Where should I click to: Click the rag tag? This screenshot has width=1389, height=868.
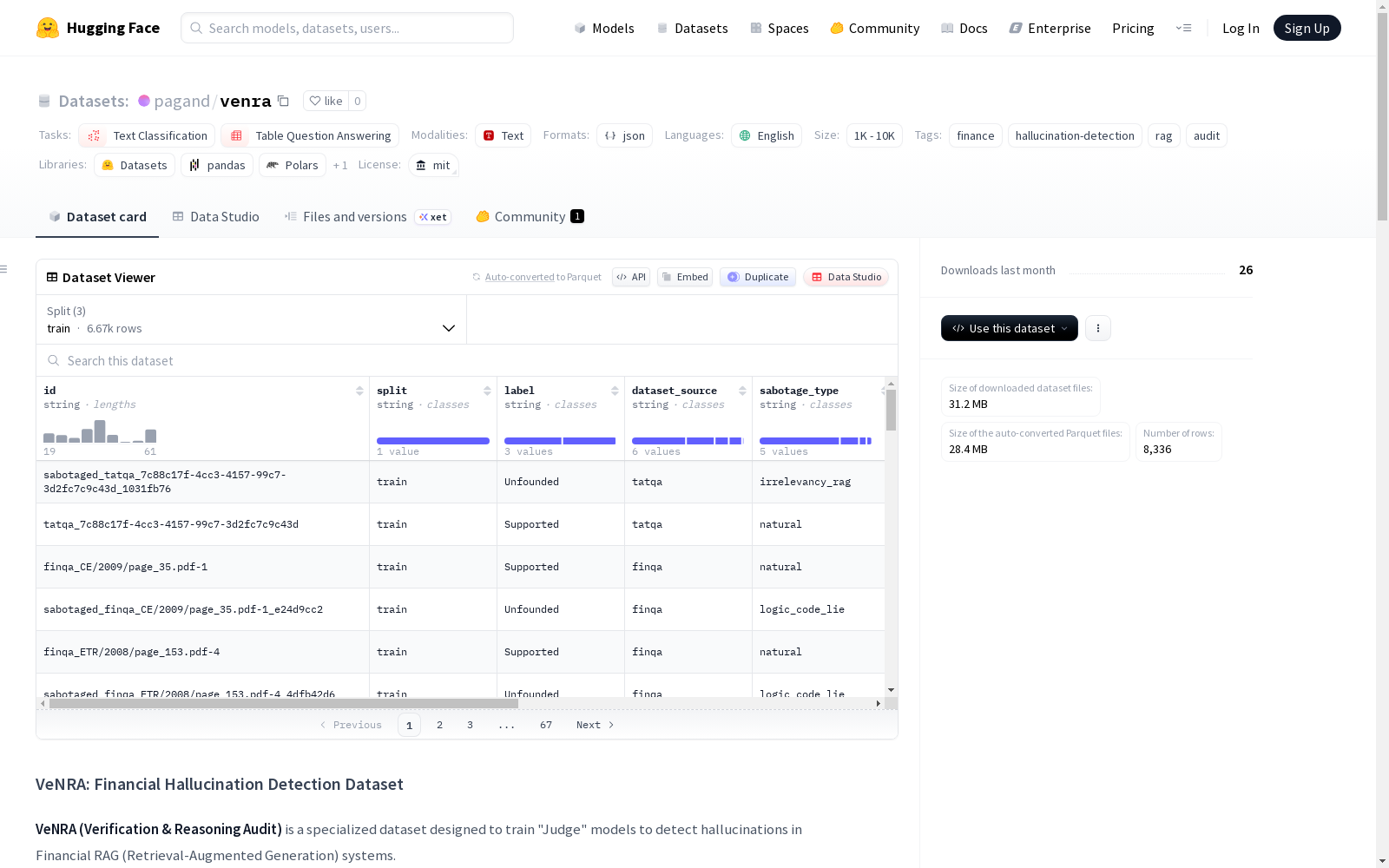(x=1164, y=135)
